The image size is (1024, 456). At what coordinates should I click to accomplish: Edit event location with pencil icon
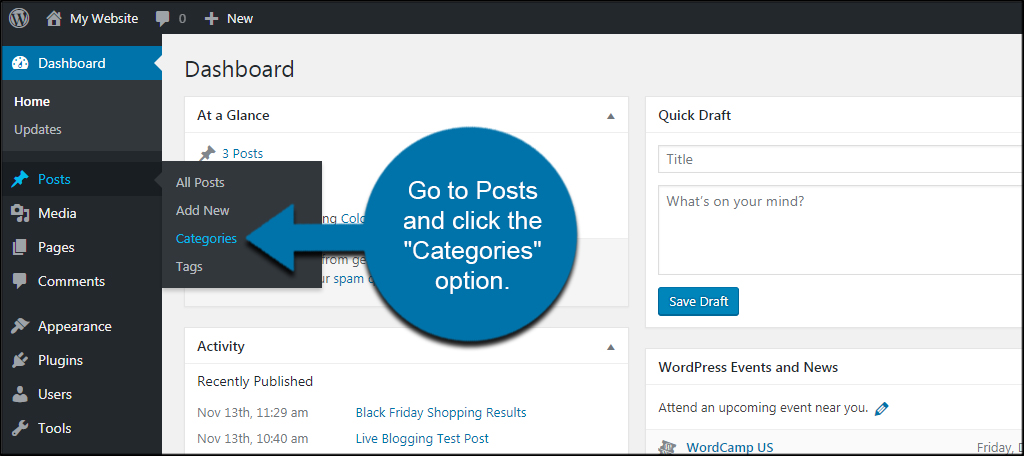(881, 408)
